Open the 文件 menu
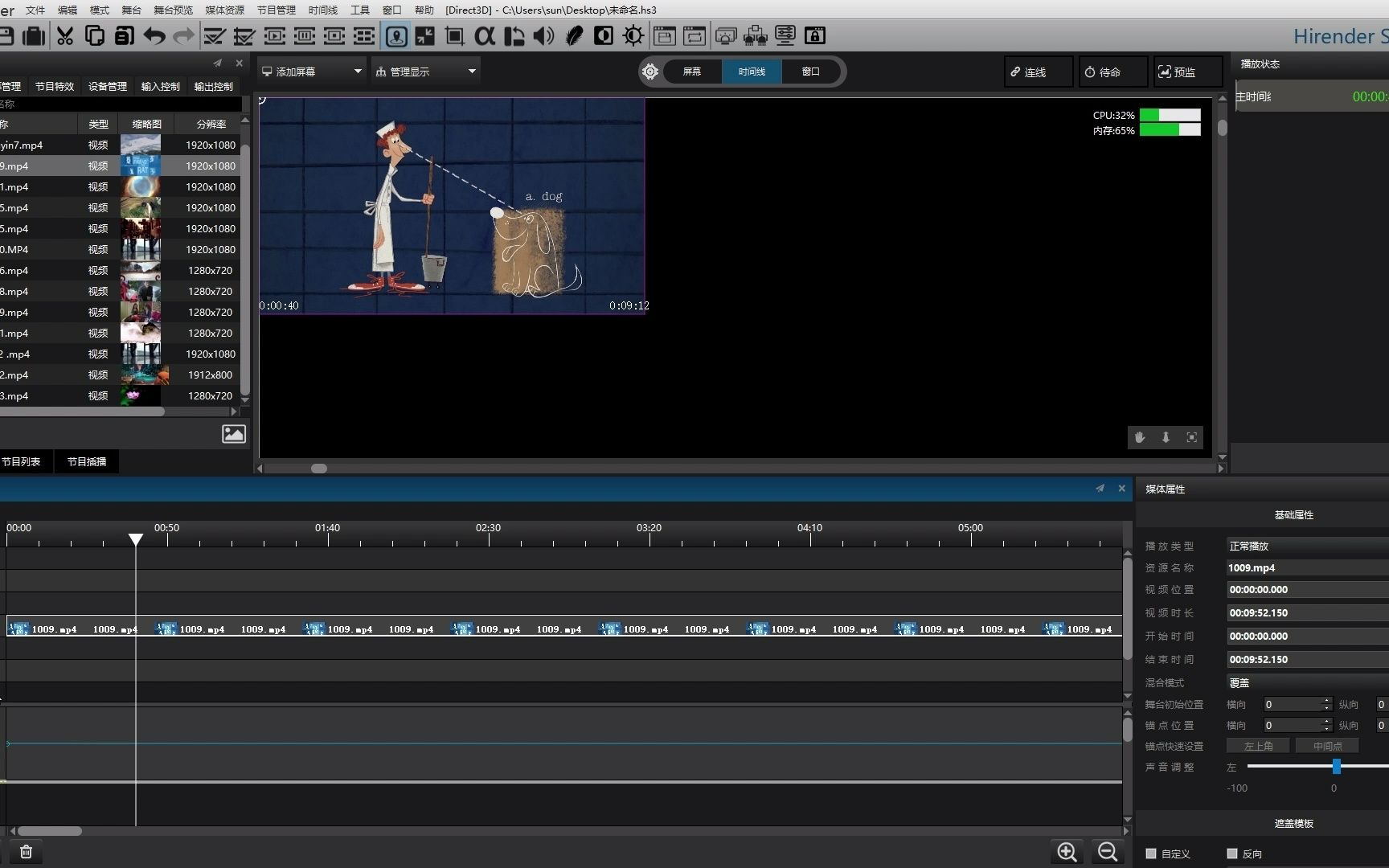Screen dimensions: 1389x868 (35, 10)
